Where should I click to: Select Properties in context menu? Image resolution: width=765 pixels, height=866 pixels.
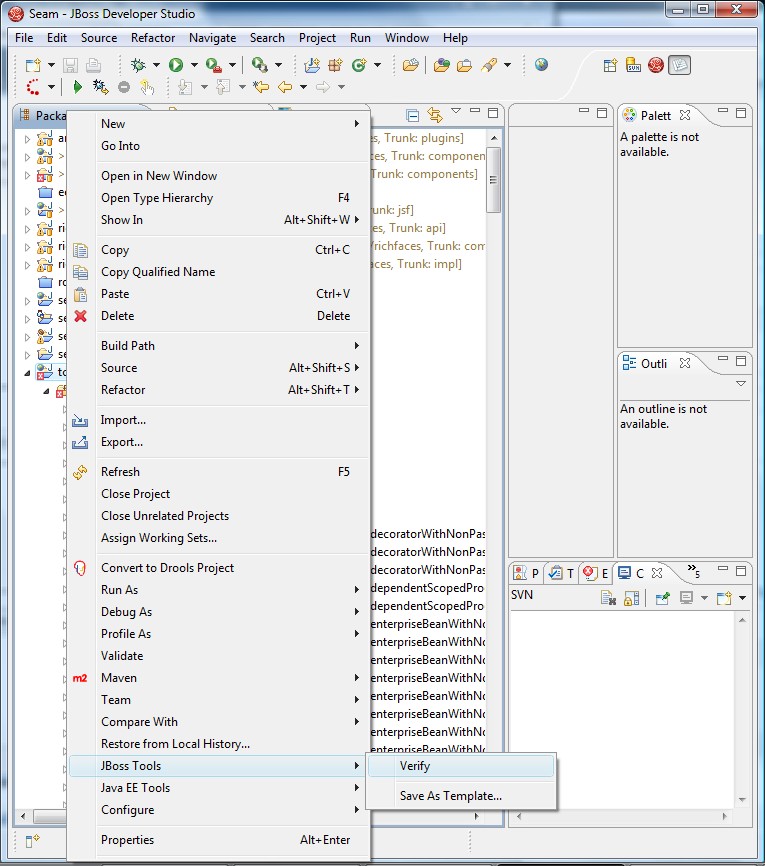click(x=219, y=840)
